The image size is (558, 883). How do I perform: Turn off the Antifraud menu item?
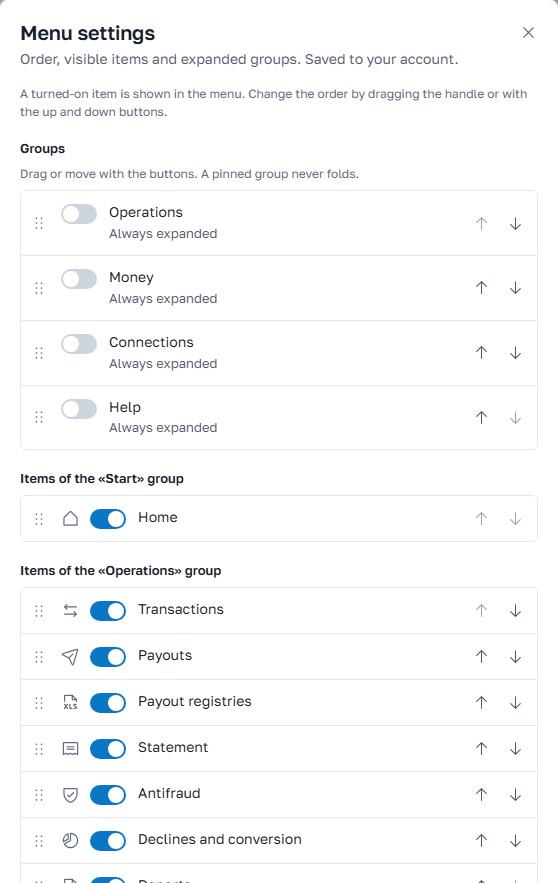tap(108, 795)
